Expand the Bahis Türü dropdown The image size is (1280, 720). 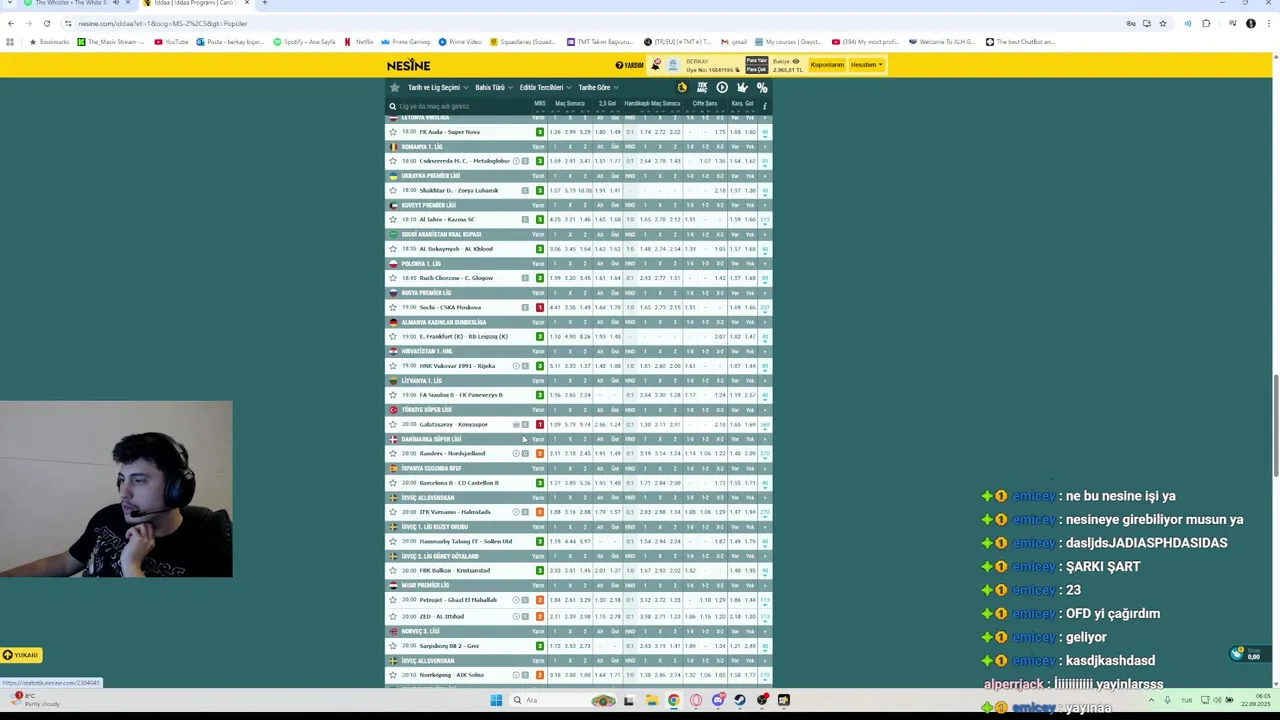click(492, 87)
